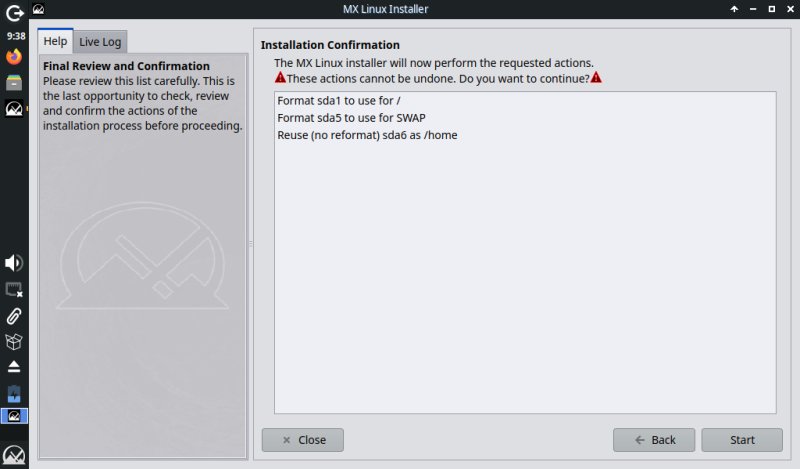Image resolution: width=800 pixels, height=469 pixels.
Task: Open the clipboard manager paperclip icon
Action: pos(14,316)
